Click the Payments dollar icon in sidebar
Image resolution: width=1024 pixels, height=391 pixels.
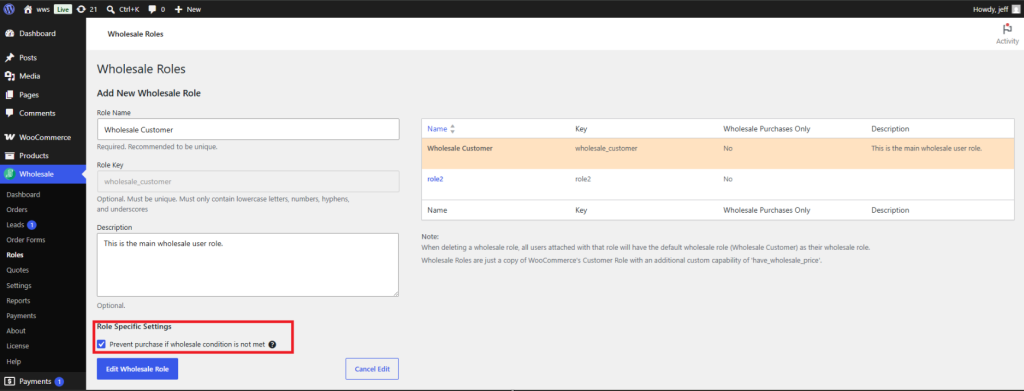coord(10,381)
